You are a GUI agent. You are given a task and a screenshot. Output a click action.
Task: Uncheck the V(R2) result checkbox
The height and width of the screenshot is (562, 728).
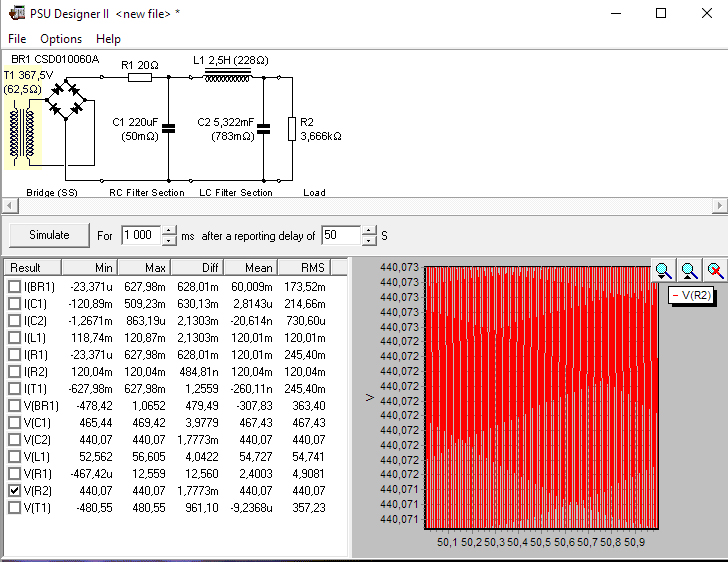pos(14,491)
